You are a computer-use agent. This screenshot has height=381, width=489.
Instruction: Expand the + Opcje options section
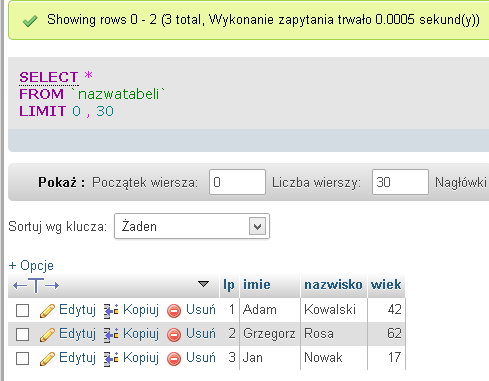31,265
